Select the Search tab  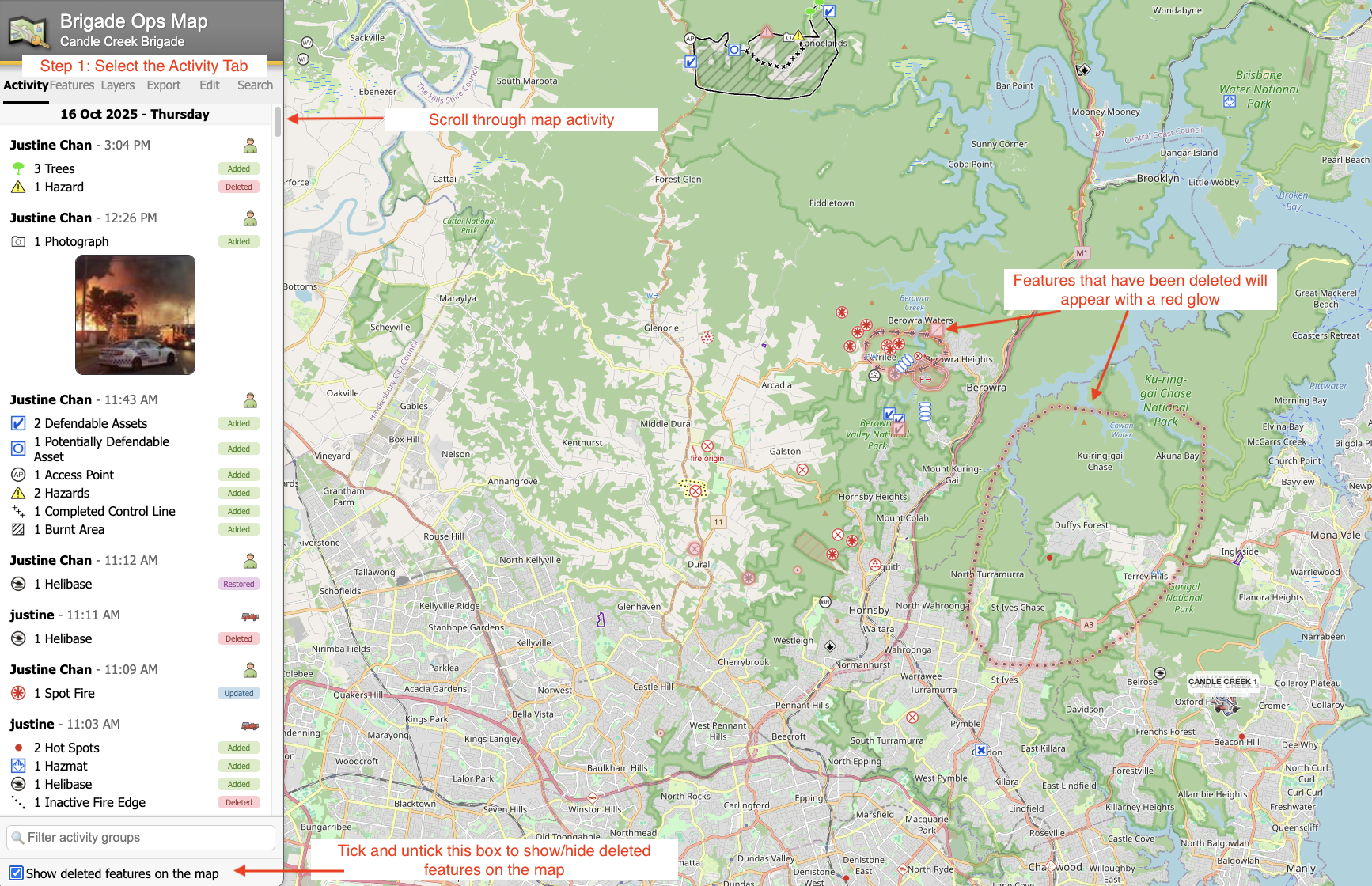pos(255,85)
